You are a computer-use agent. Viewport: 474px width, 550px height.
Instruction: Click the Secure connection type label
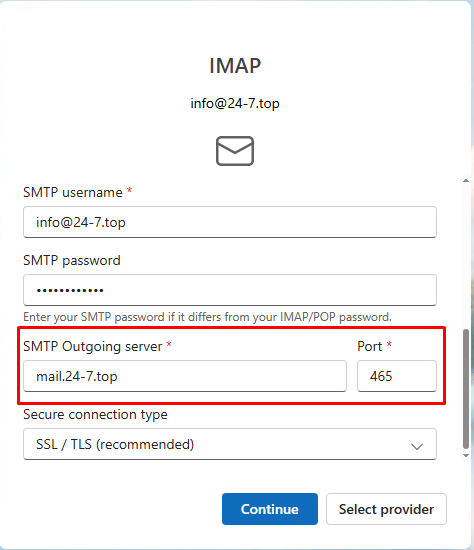pos(95,415)
